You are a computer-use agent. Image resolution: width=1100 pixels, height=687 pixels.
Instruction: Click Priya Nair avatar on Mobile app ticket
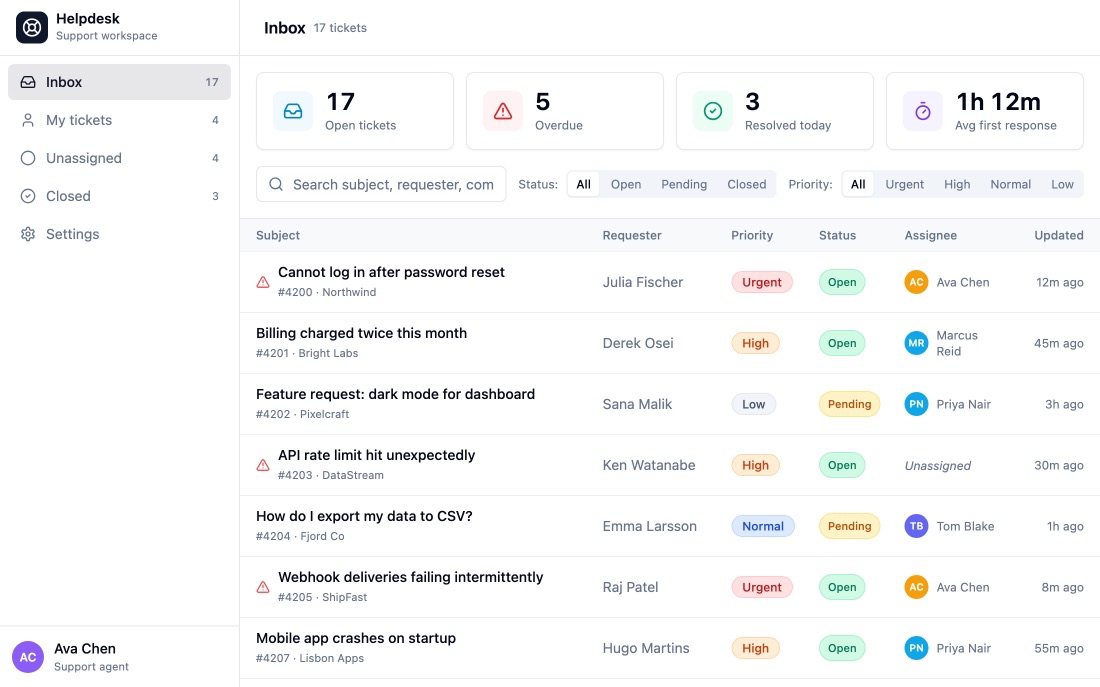click(916, 648)
